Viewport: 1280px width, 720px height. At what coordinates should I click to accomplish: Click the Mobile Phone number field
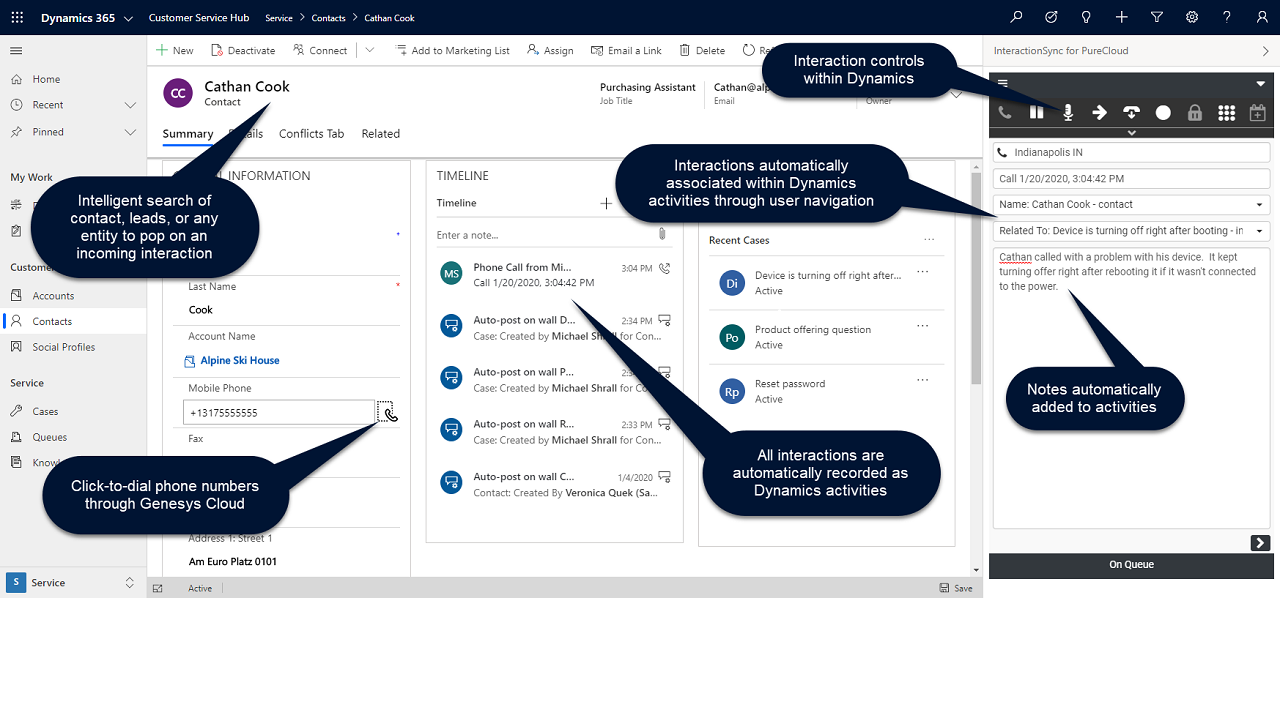pos(279,412)
